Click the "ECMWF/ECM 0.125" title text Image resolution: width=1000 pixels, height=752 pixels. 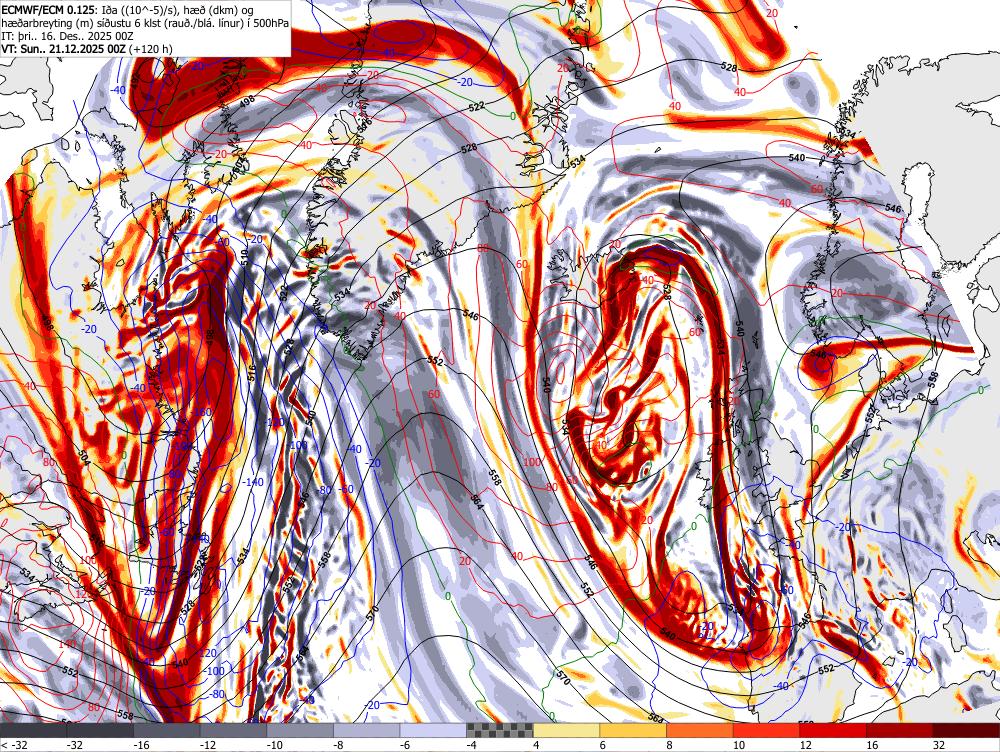48,11
